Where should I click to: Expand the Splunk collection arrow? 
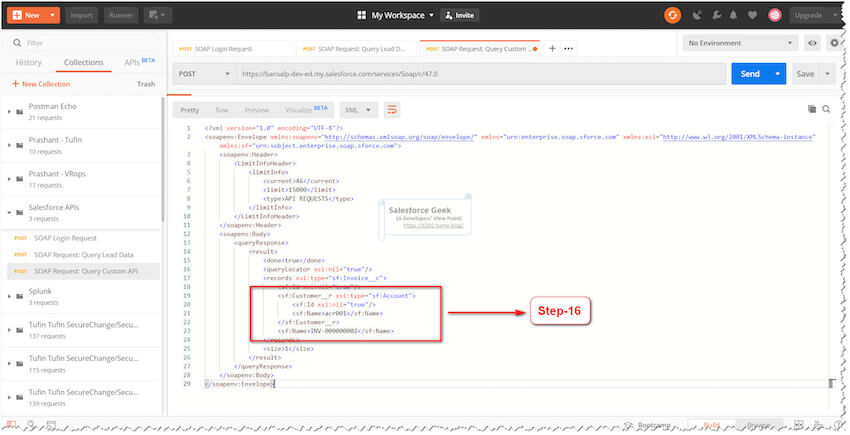pyautogui.click(x=9, y=297)
